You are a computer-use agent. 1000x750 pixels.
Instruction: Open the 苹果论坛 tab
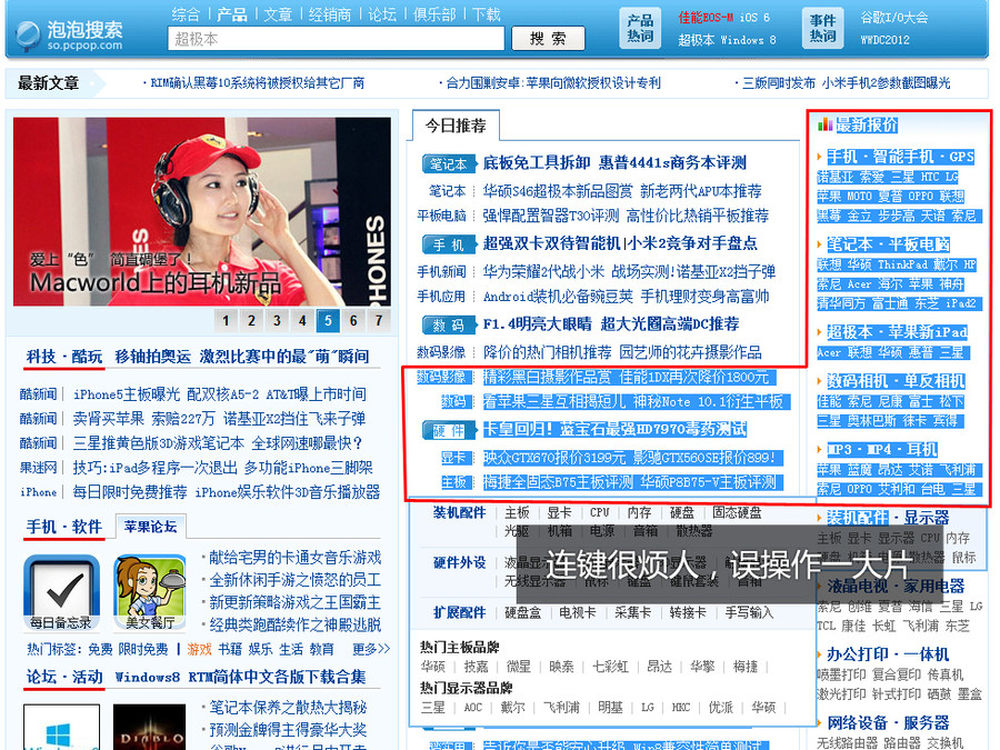pyautogui.click(x=149, y=526)
